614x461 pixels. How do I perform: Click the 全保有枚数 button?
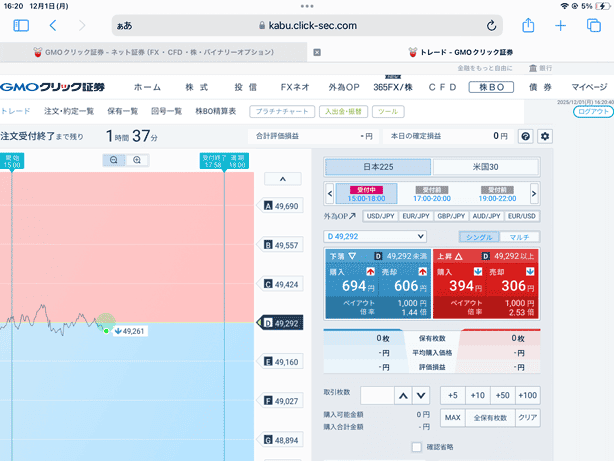490,418
